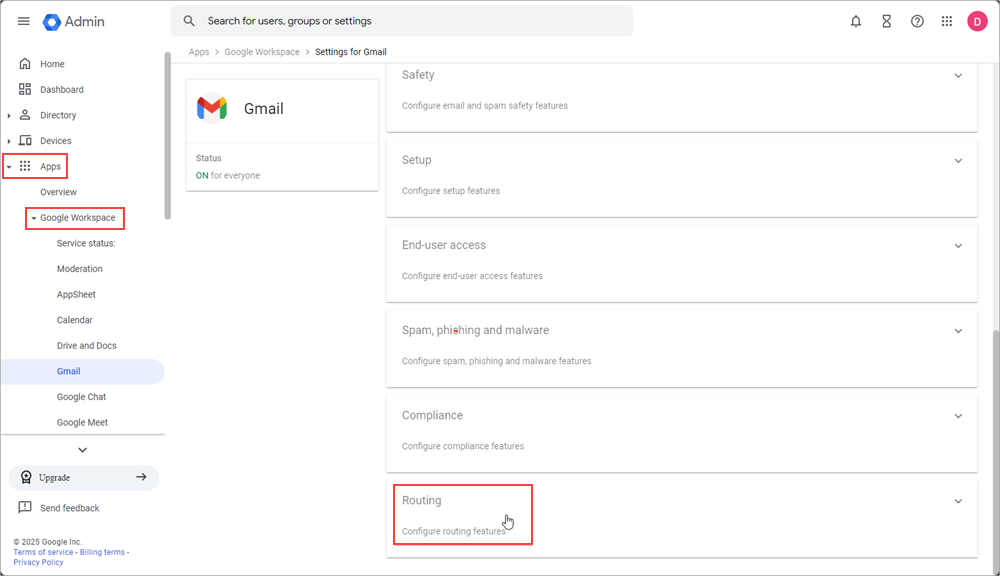Expand the Routing settings section
The height and width of the screenshot is (576, 1000).
point(958,501)
